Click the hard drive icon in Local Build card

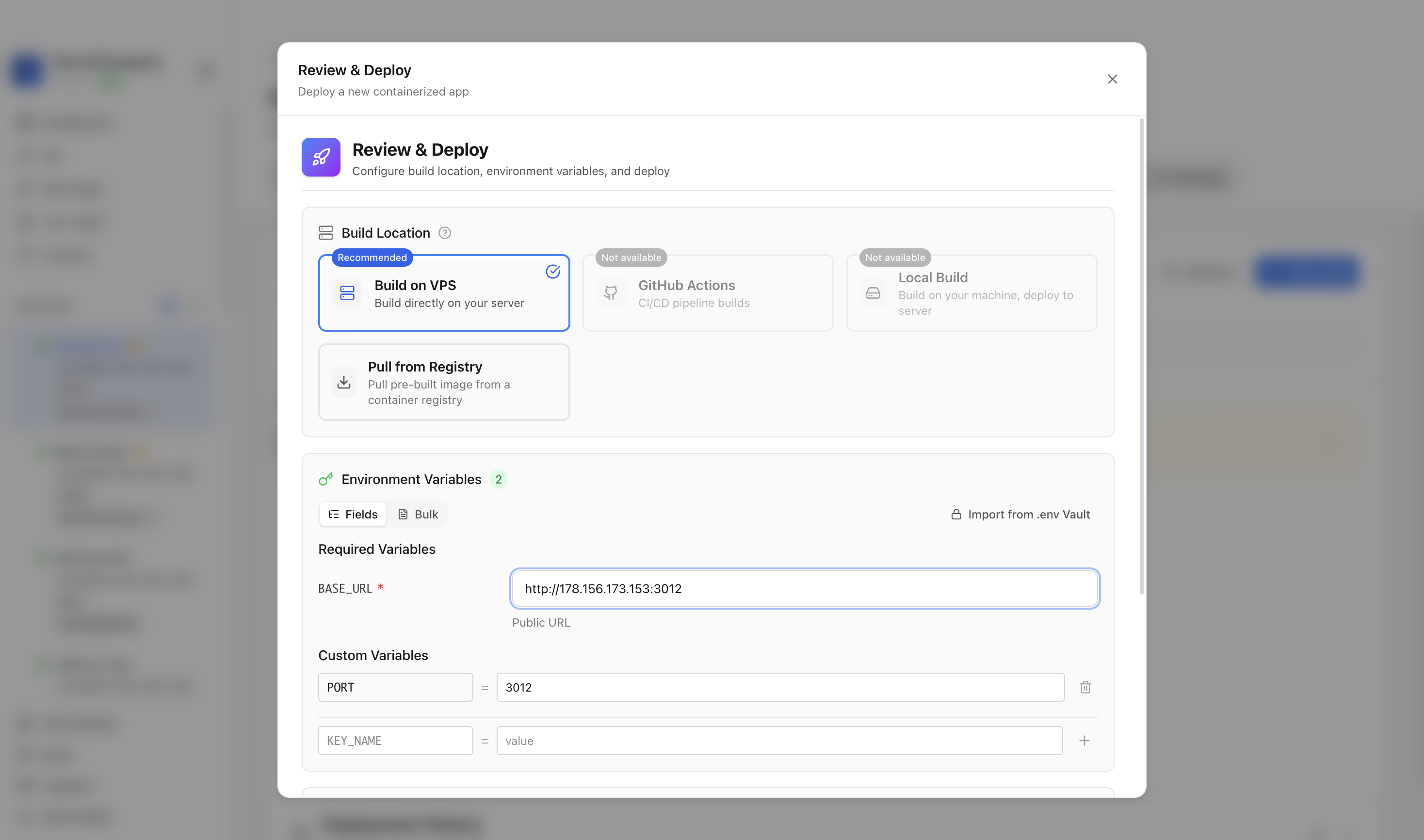pos(874,293)
